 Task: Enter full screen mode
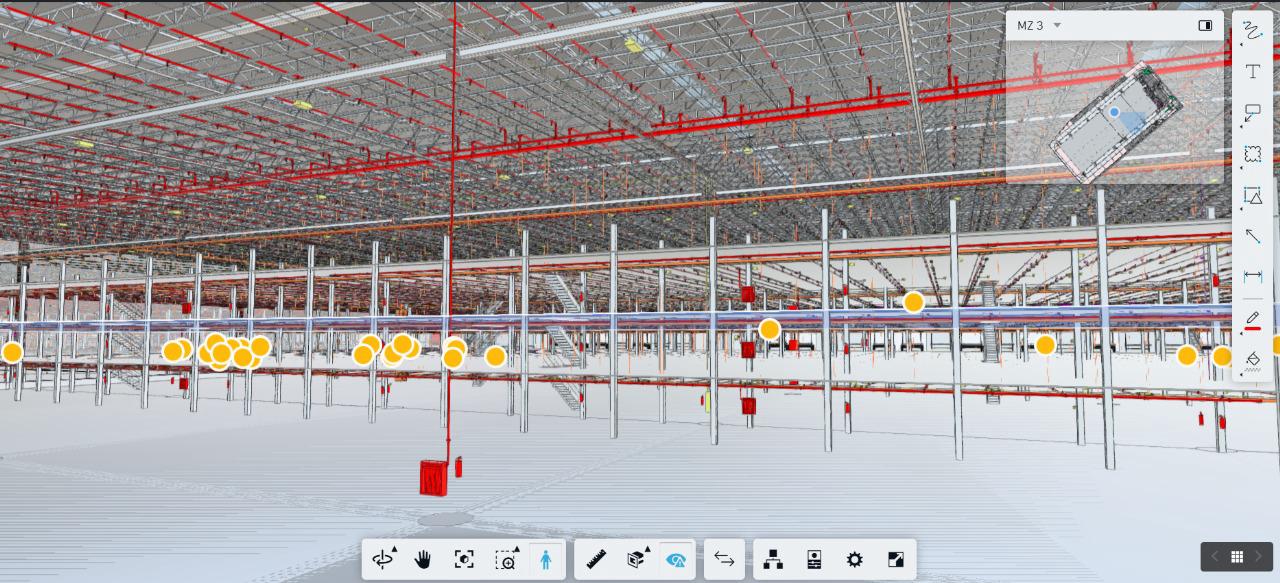tap(895, 560)
